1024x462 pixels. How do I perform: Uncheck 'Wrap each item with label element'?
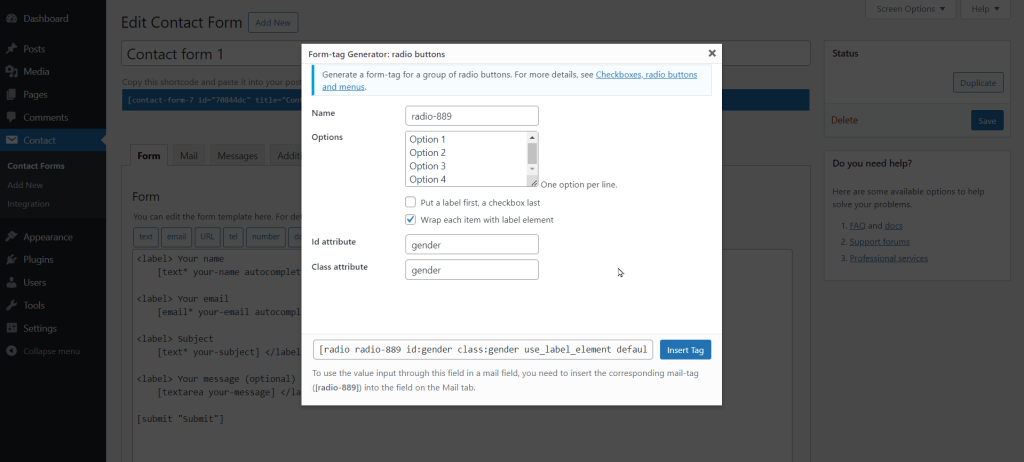(410, 220)
